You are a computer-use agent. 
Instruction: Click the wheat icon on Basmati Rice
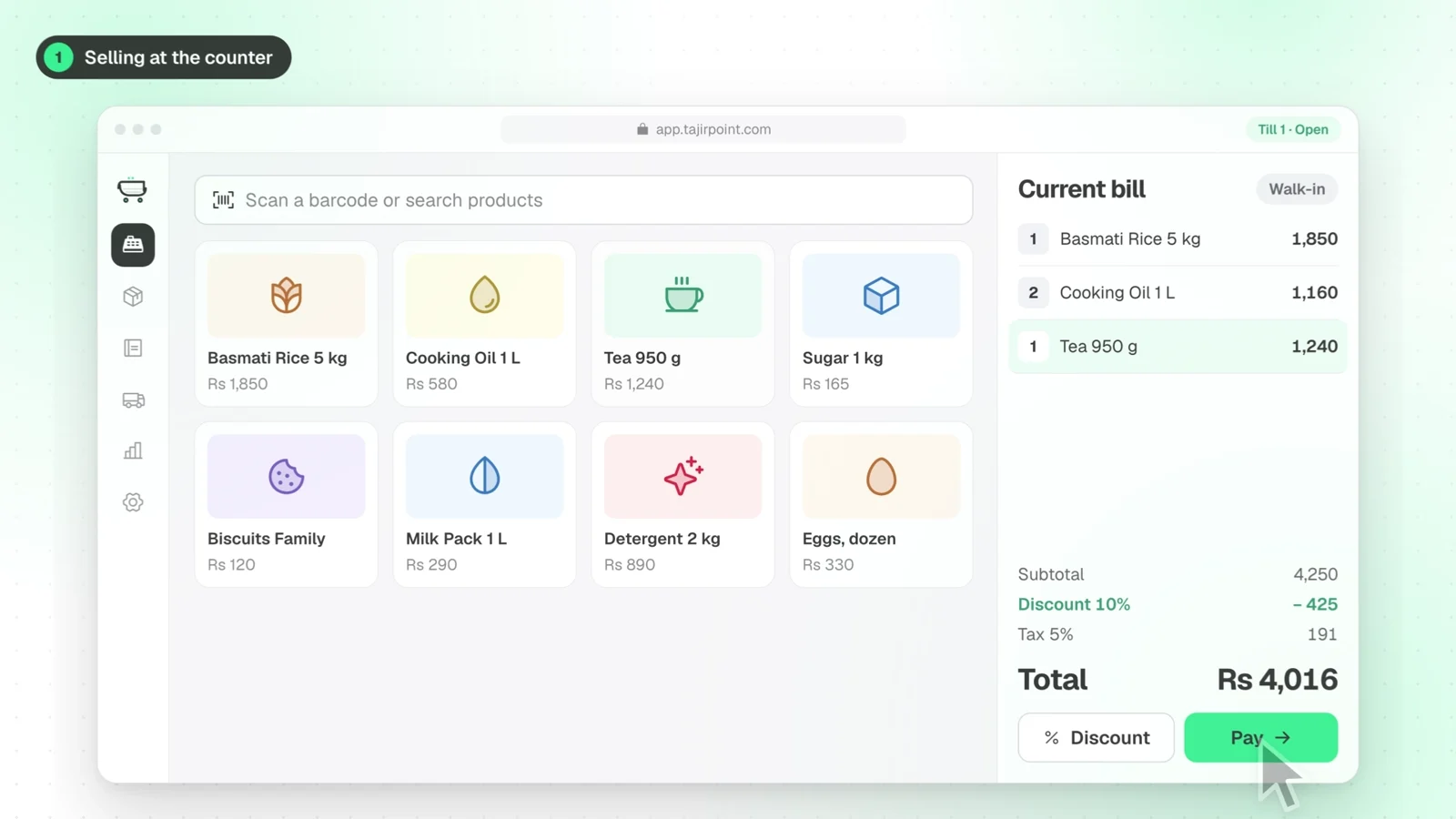point(286,296)
